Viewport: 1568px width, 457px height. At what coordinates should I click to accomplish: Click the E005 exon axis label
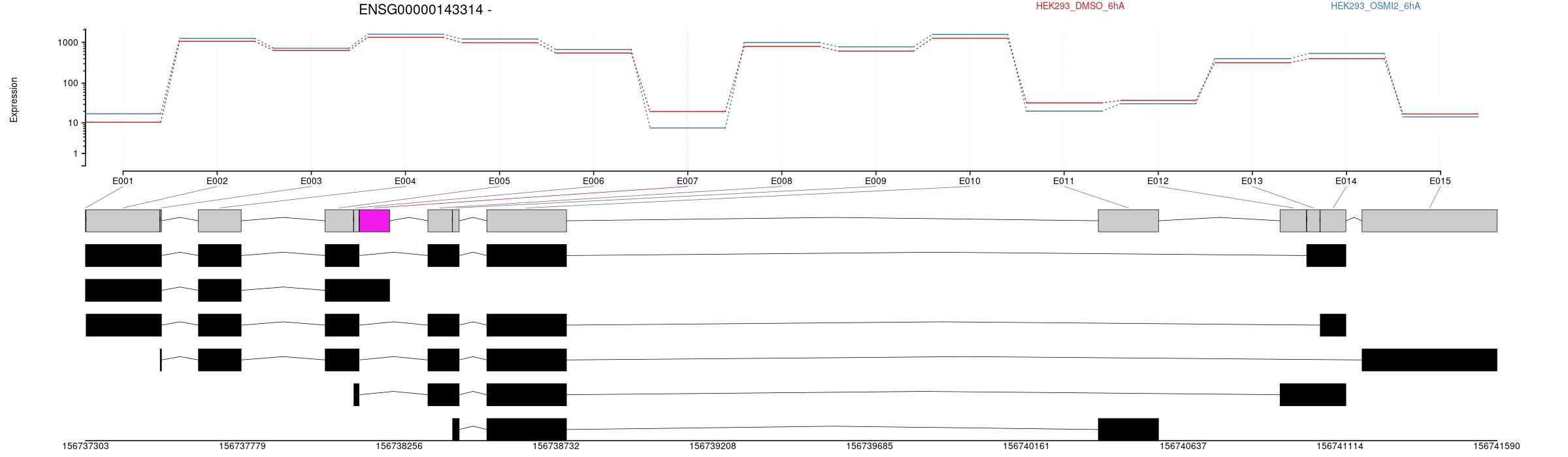499,181
